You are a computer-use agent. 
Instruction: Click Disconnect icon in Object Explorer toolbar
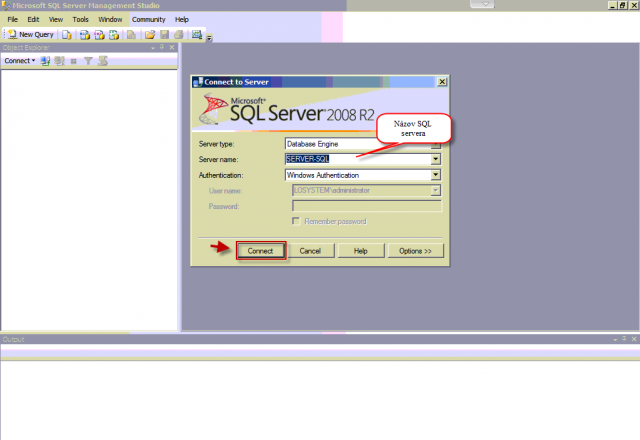(60, 61)
